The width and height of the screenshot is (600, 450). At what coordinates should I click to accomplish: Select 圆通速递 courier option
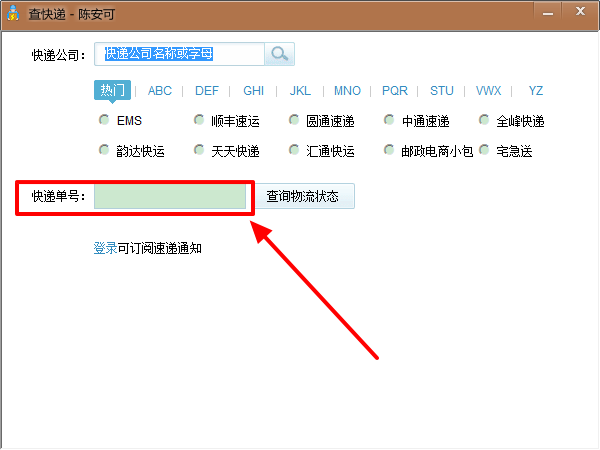tap(294, 120)
